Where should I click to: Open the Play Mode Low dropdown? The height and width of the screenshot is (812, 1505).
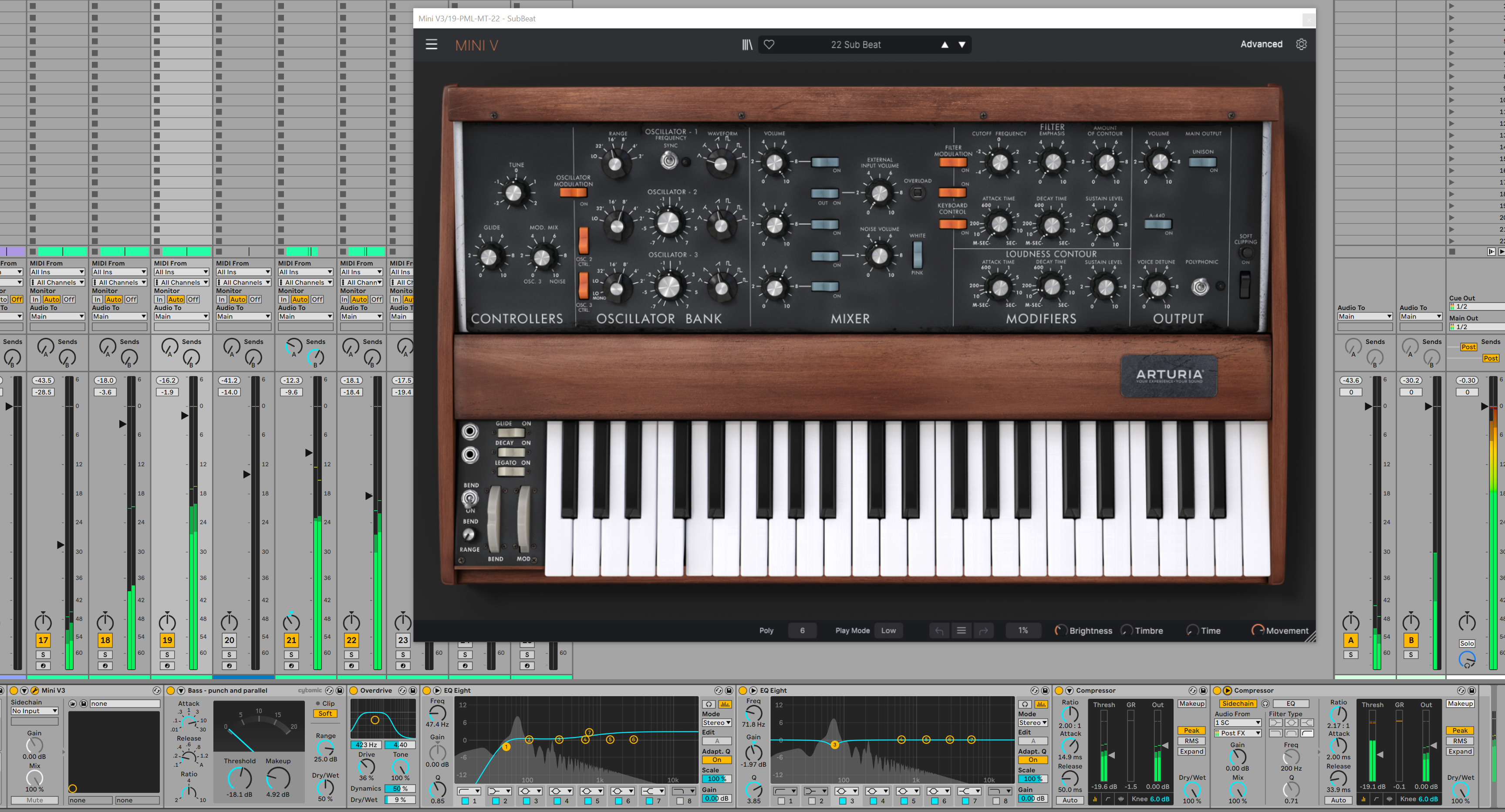[888, 630]
